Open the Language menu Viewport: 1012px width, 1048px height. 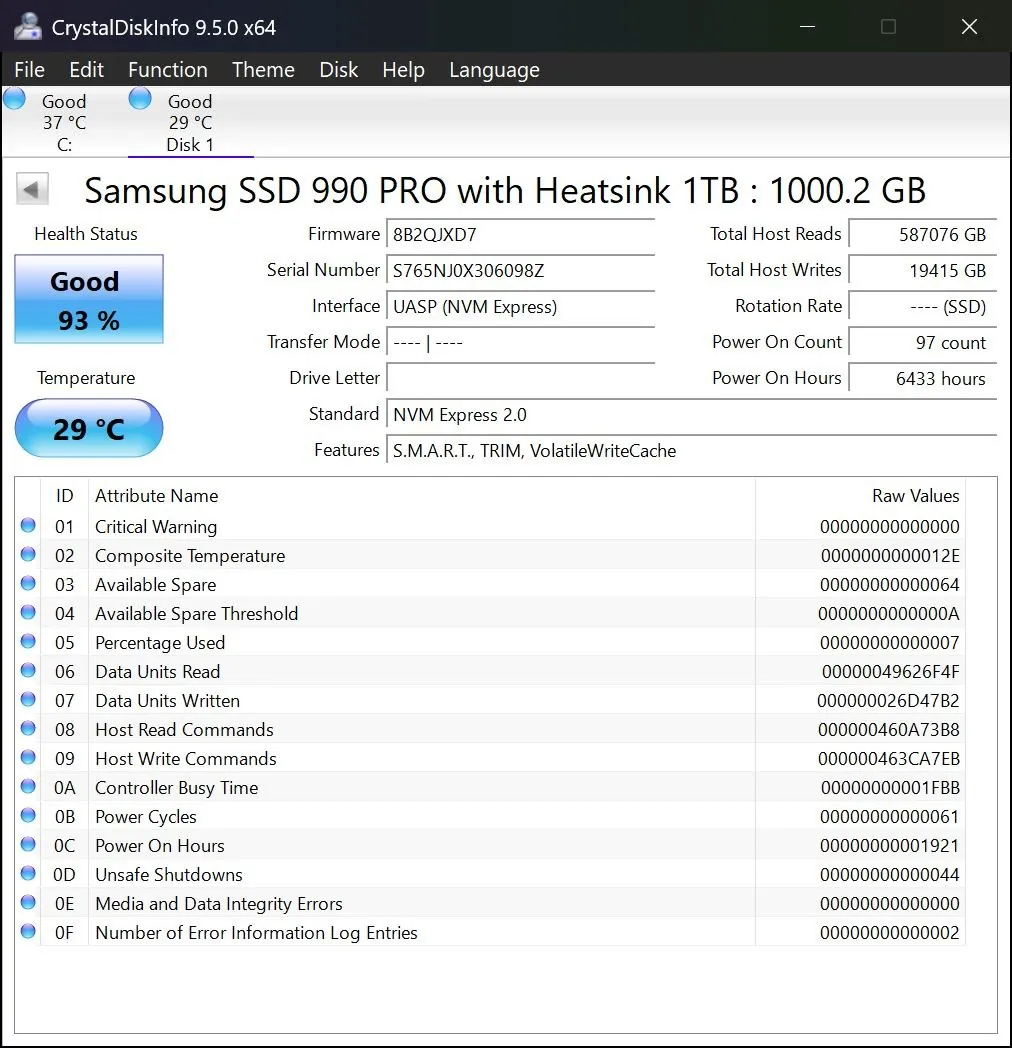point(494,70)
